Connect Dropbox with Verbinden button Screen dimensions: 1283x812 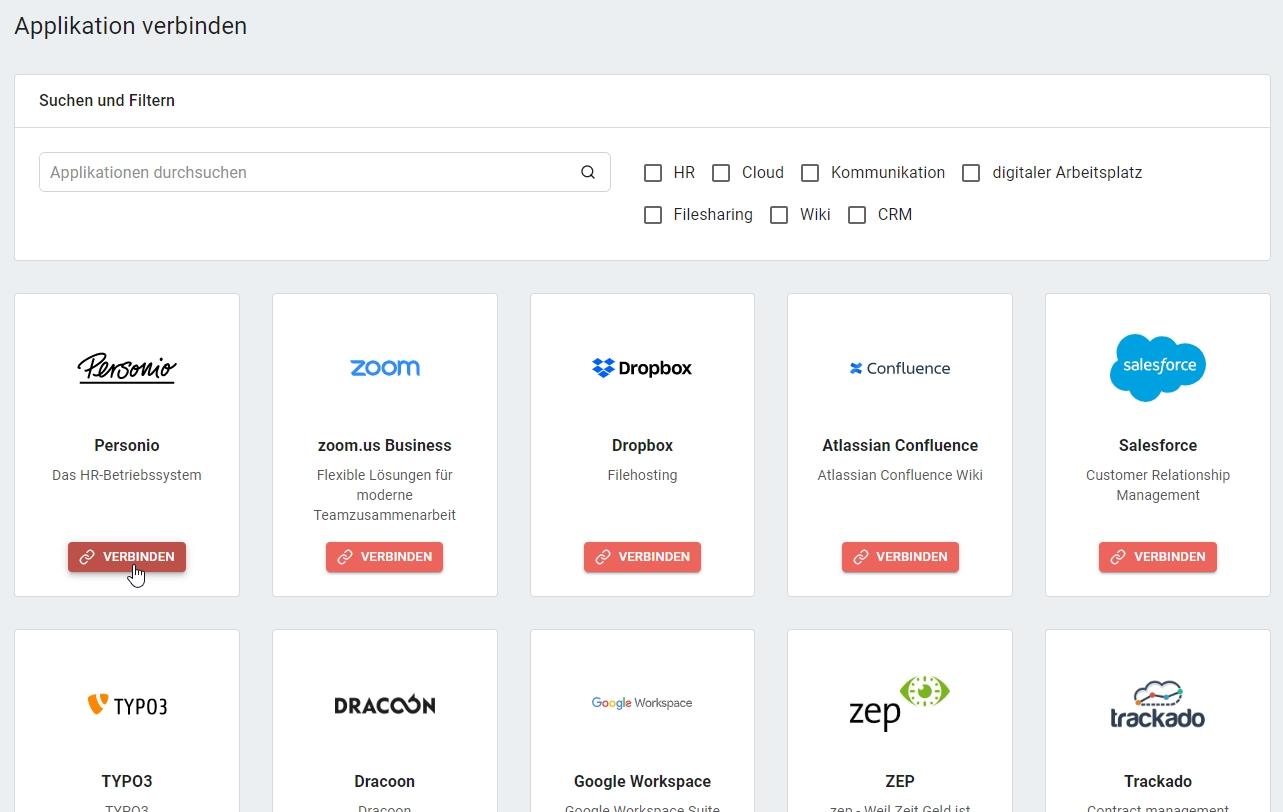pos(642,557)
